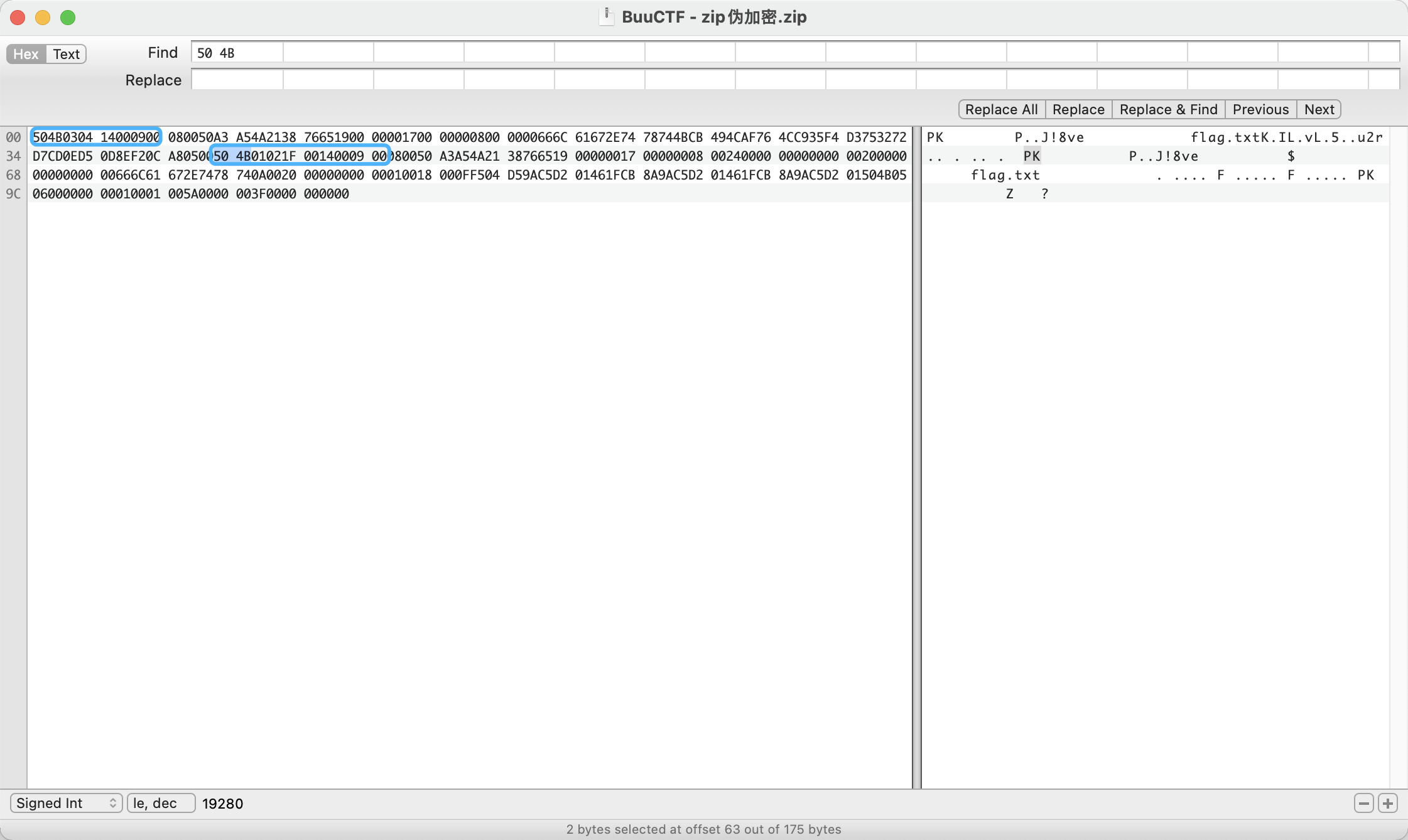Screen dimensions: 1408x840
Task: Toggle signed/unsigned integer type
Action: [67, 803]
